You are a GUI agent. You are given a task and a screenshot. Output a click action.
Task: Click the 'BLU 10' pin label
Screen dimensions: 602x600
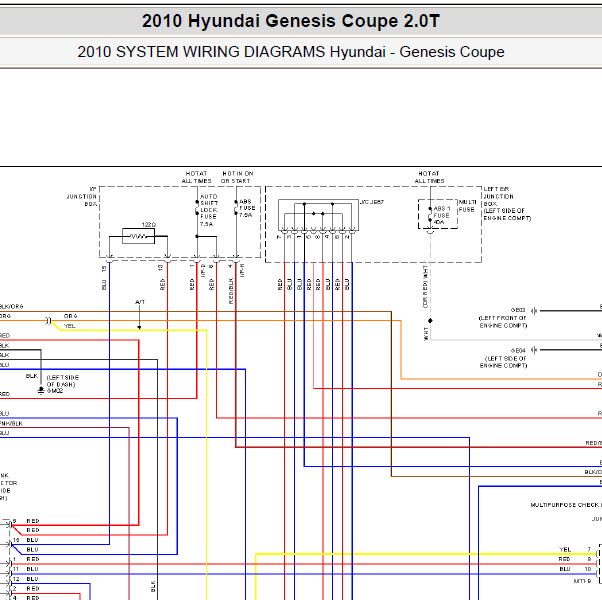[x=576, y=569]
